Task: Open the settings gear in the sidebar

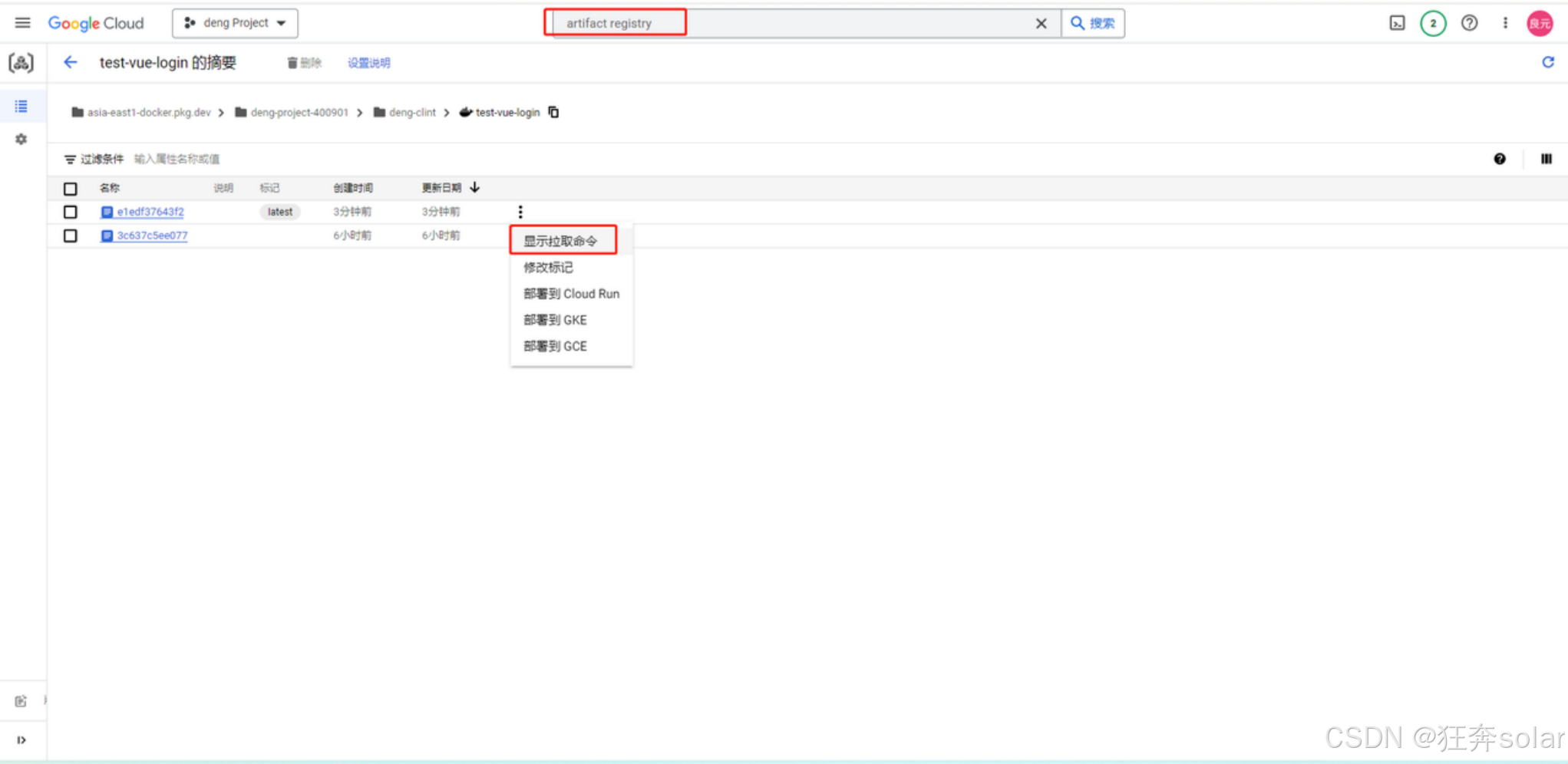Action: pos(21,139)
